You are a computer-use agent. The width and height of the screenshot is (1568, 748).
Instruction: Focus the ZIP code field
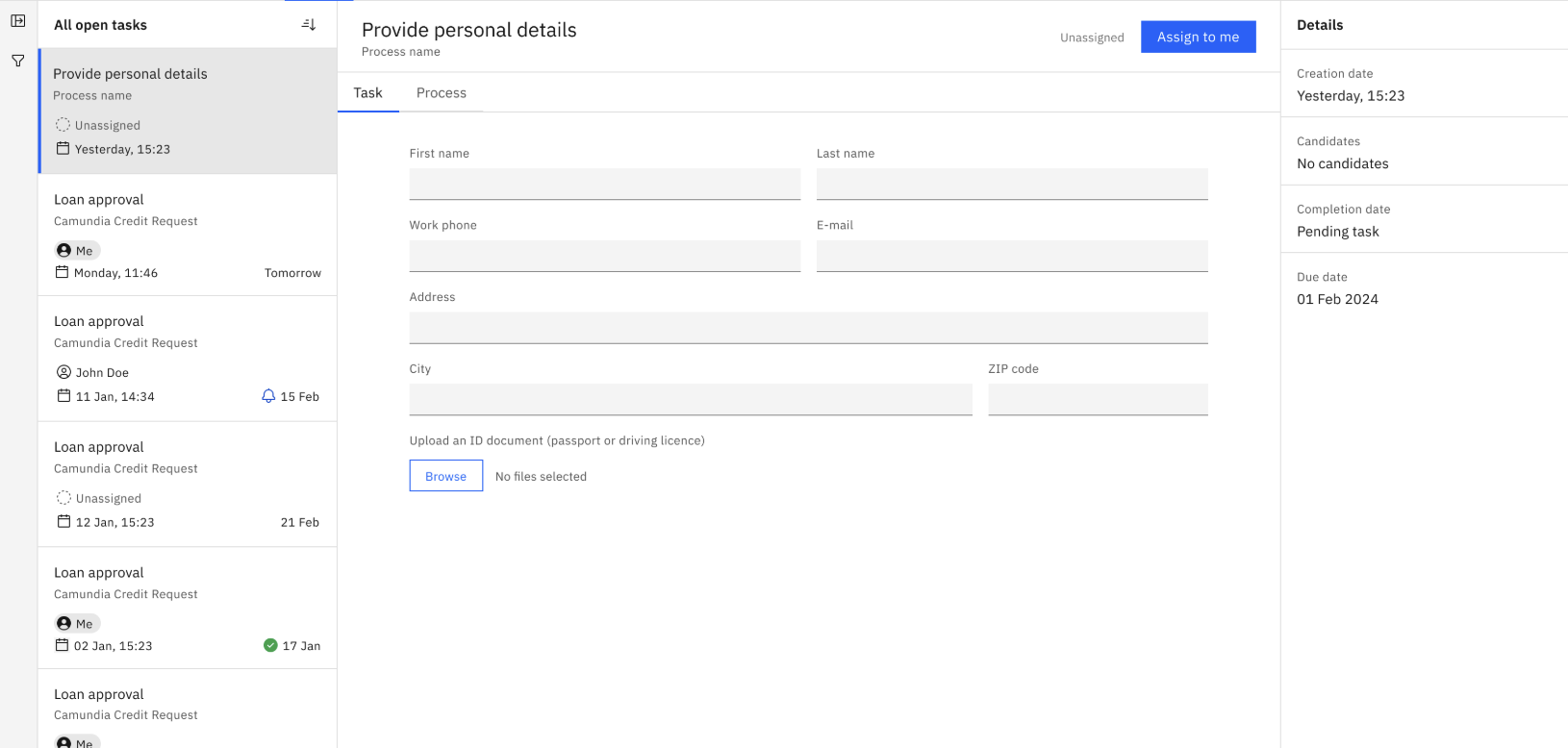click(x=1098, y=400)
